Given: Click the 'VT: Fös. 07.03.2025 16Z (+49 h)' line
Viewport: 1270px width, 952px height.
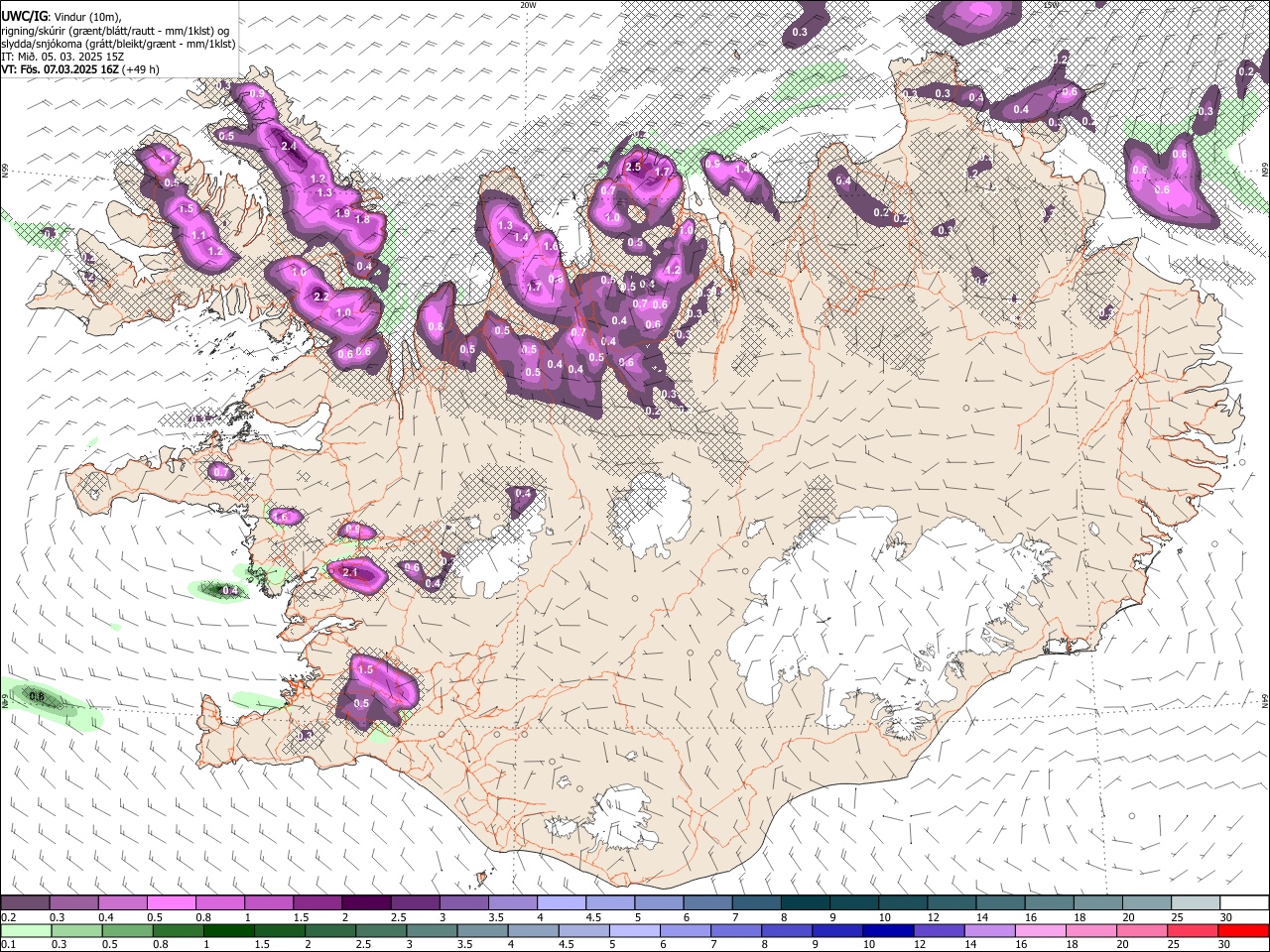Looking at the screenshot, I should tap(80, 69).
